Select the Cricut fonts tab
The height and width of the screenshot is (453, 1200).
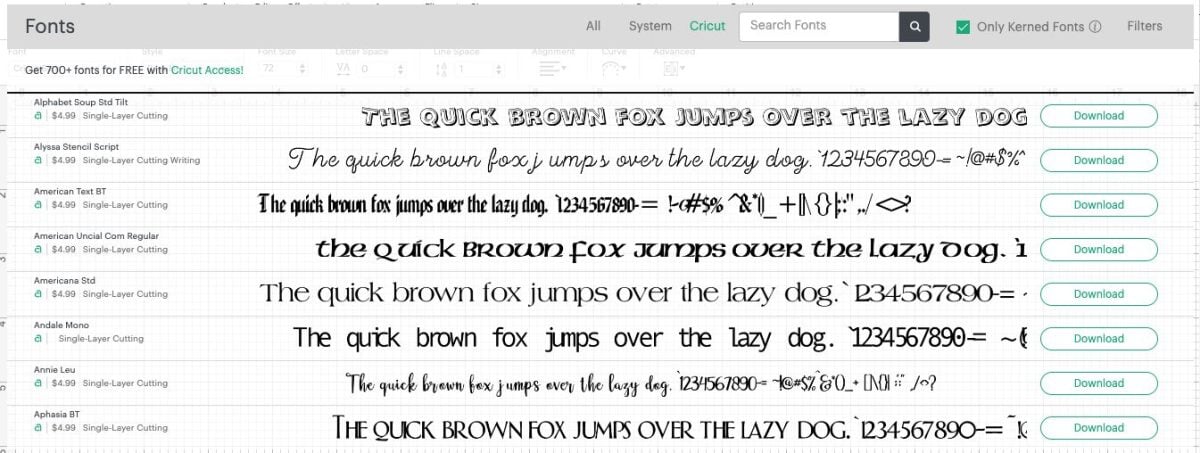tap(707, 26)
